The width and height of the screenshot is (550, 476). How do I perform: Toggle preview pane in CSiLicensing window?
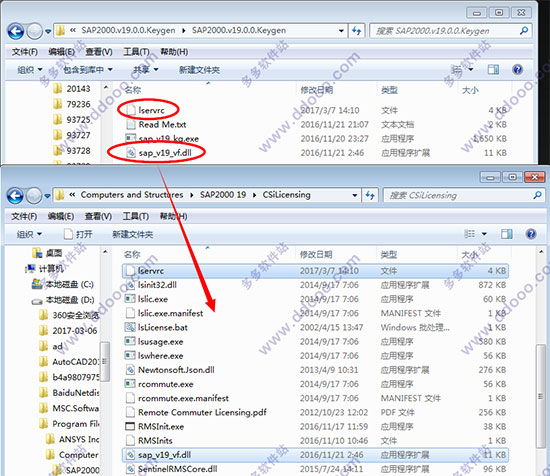coord(507,234)
